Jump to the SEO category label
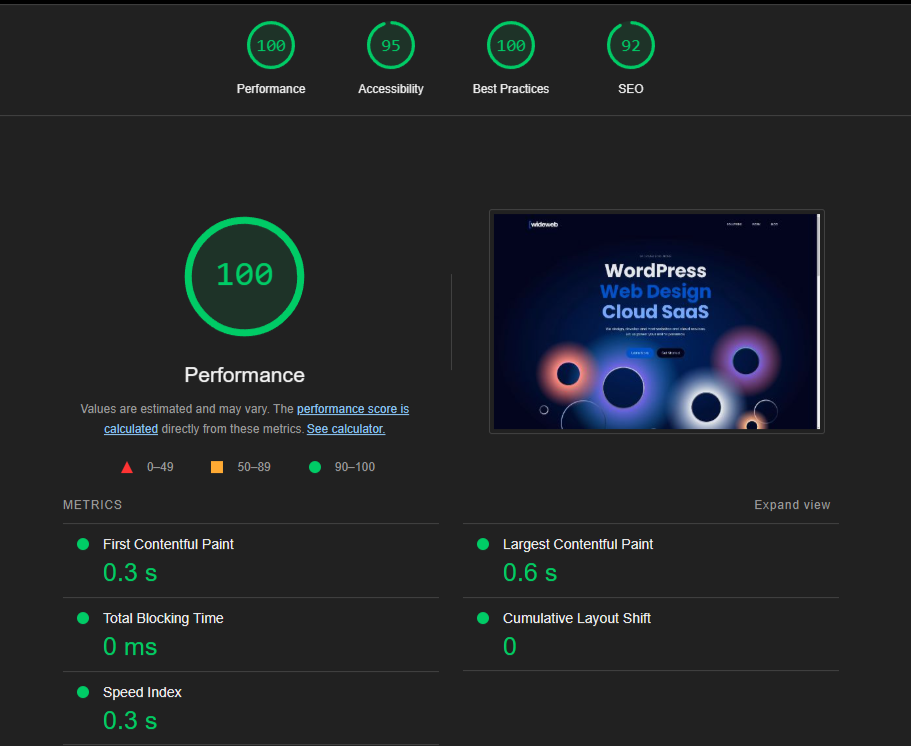Image resolution: width=911 pixels, height=746 pixels. pos(630,89)
